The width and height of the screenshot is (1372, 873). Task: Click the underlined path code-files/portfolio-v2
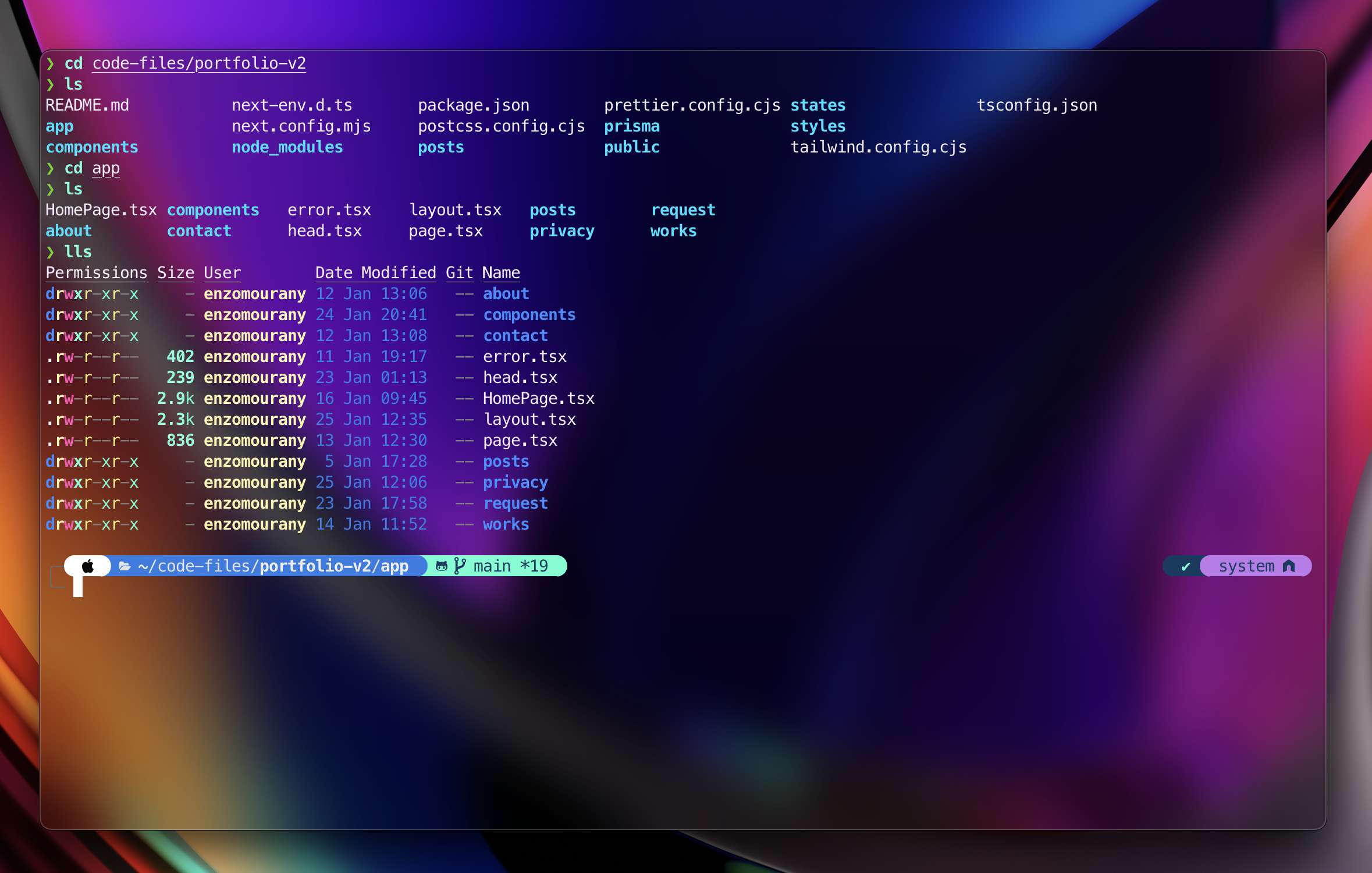[199, 63]
